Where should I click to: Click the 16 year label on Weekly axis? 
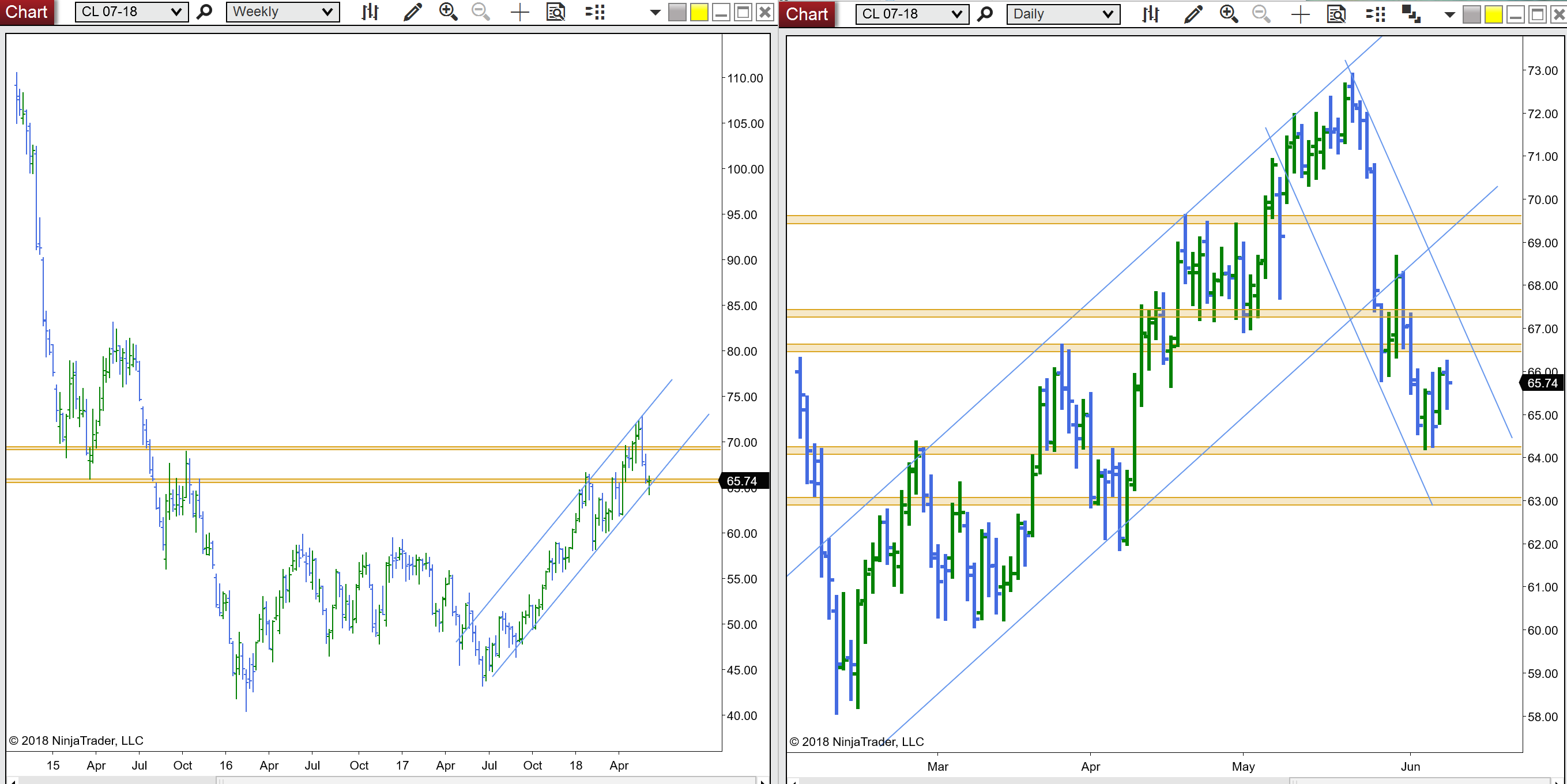click(225, 765)
